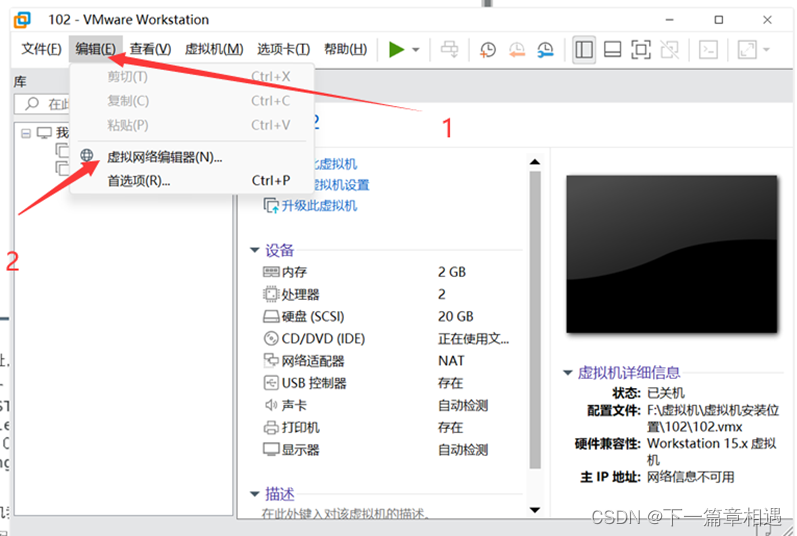Click the library search magnifier icon

[x=32, y=104]
